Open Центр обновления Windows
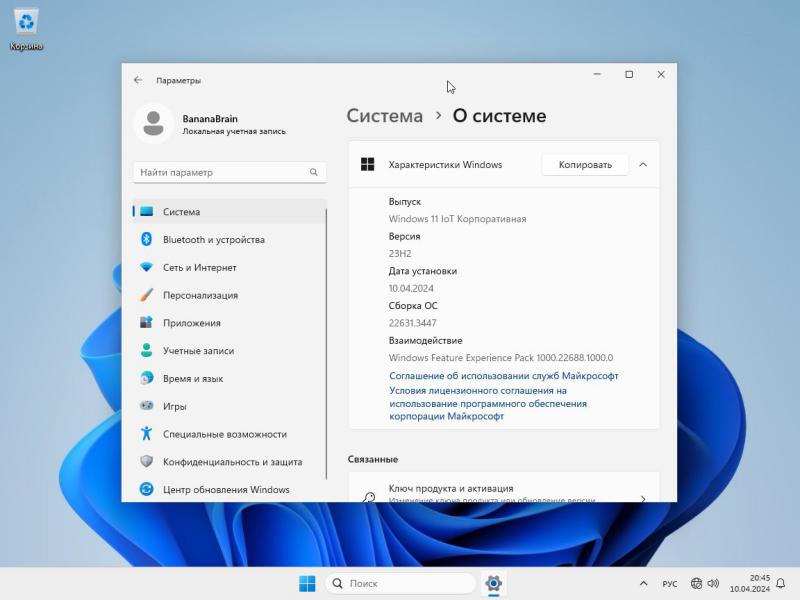This screenshot has width=800, height=600. coord(229,489)
